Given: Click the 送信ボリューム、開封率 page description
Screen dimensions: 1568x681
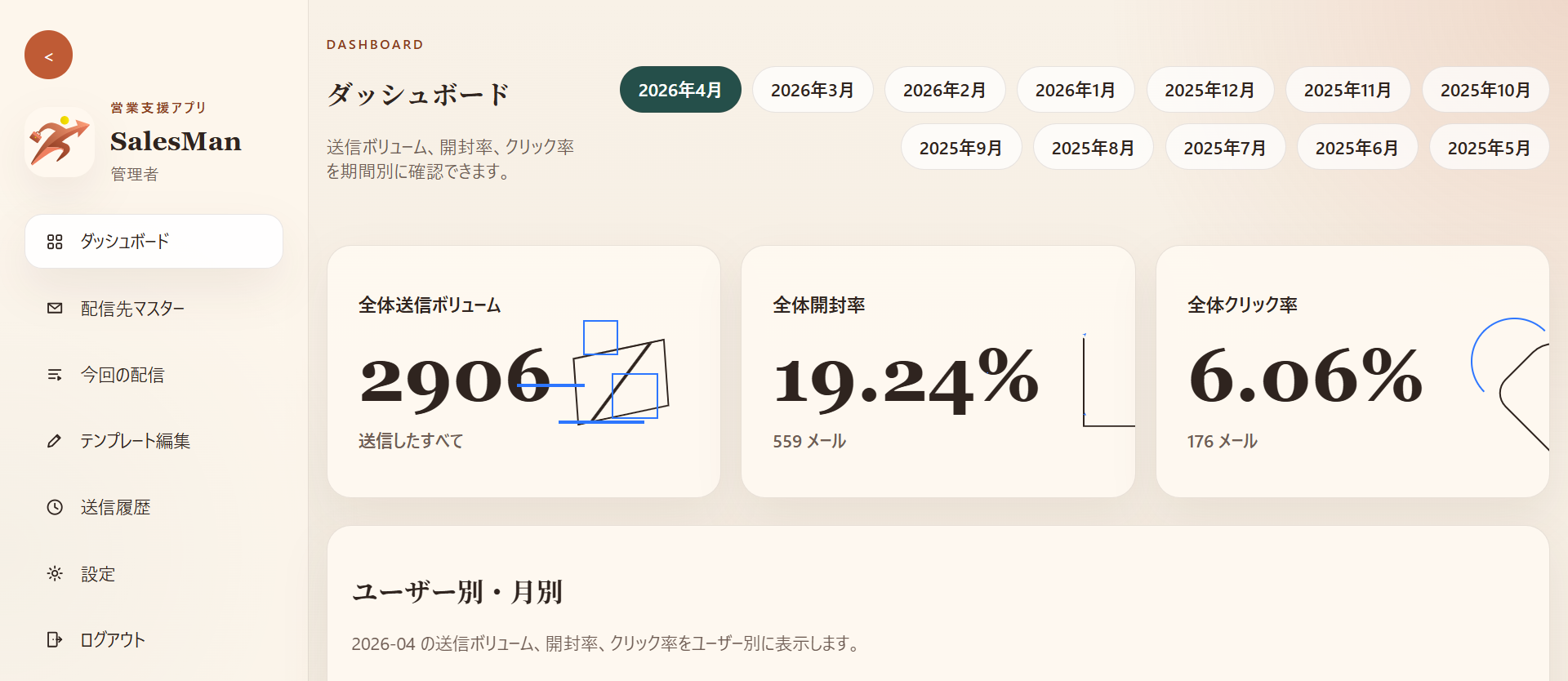Looking at the screenshot, I should 451,159.
